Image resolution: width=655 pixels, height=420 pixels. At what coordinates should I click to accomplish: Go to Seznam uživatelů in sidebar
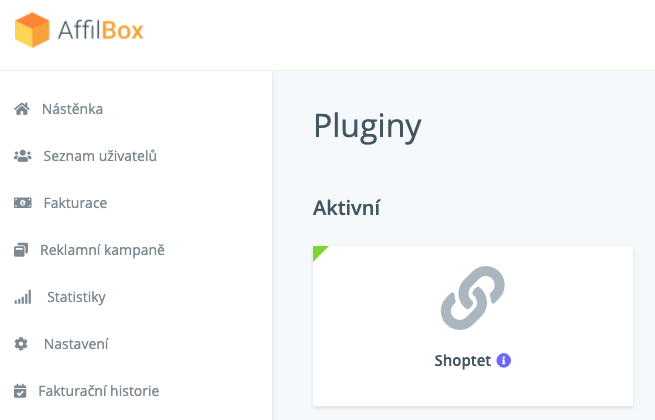pos(100,156)
